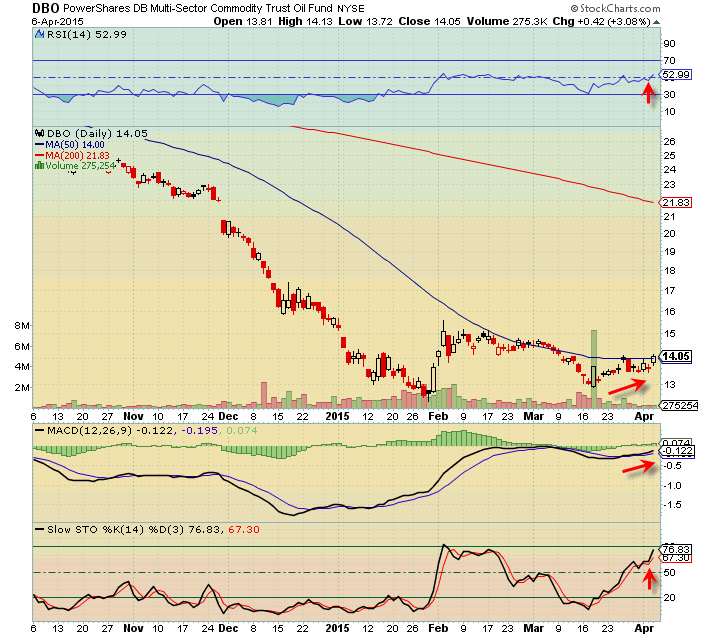Click the RSI line icon beside RSI(14)

40,35
